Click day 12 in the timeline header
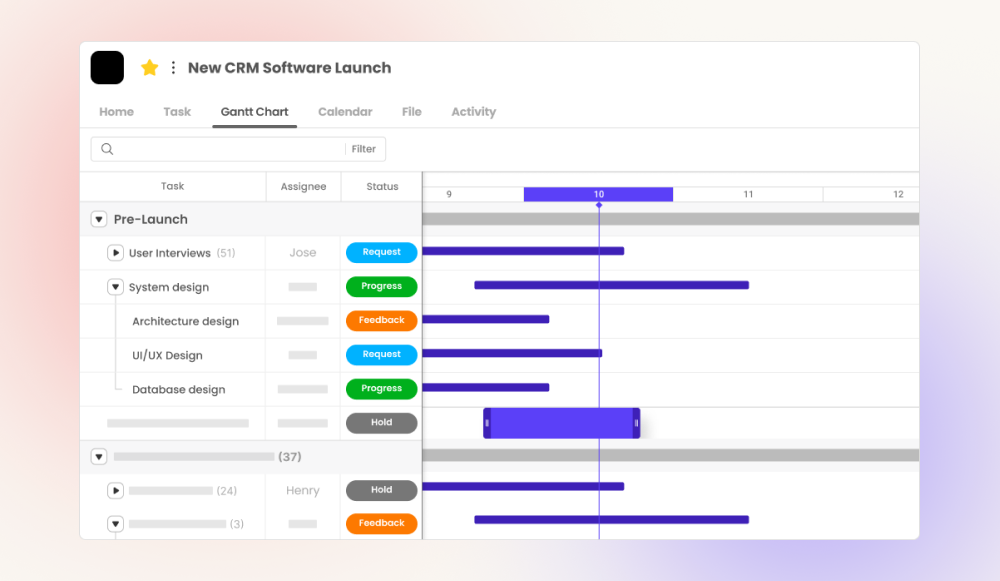This screenshot has width=1000, height=581. pyautogui.click(x=898, y=194)
